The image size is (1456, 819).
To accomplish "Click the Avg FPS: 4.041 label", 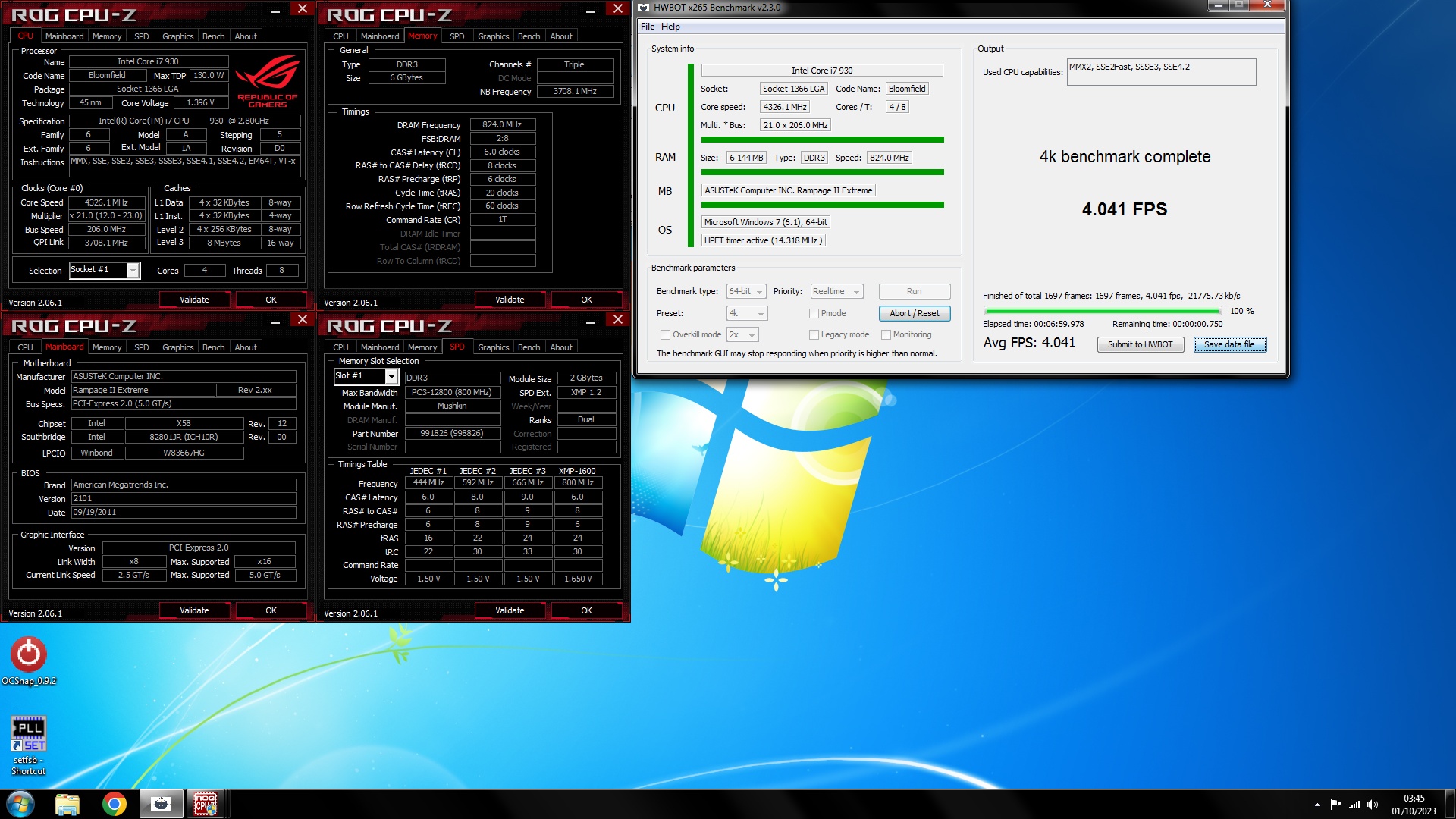I will click(1029, 343).
